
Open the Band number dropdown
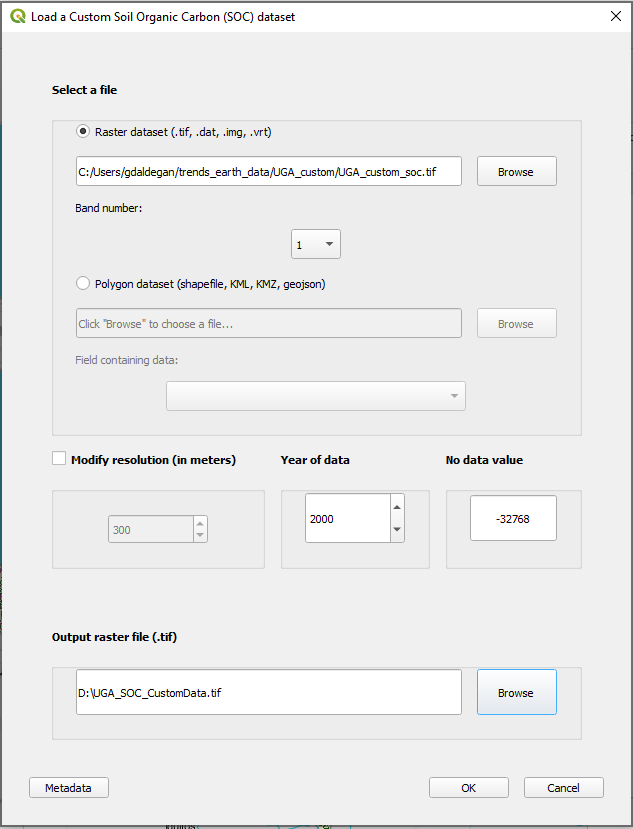click(316, 244)
